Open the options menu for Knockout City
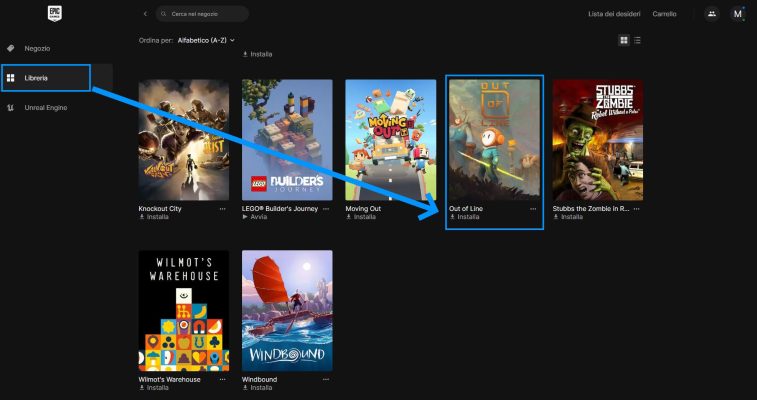This screenshot has height=400, width=757. click(x=223, y=209)
